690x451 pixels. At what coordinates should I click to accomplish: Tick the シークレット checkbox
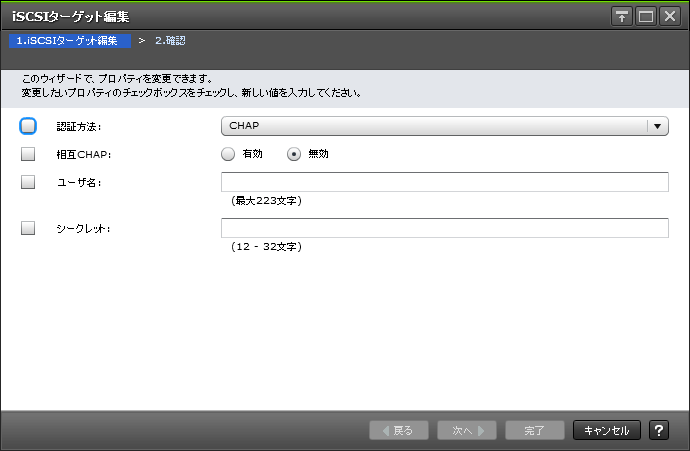click(x=28, y=228)
